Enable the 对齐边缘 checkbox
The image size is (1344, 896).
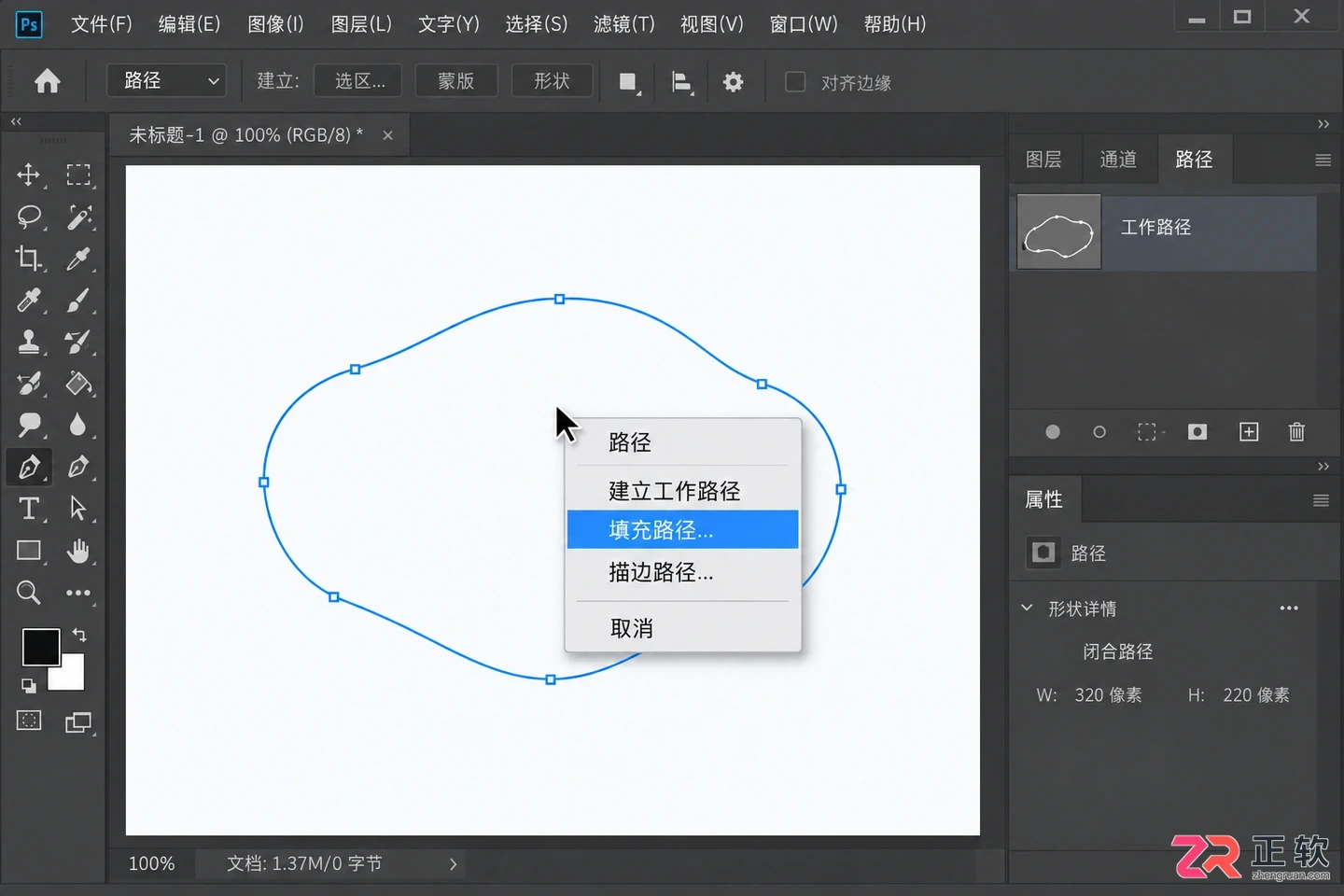point(795,82)
